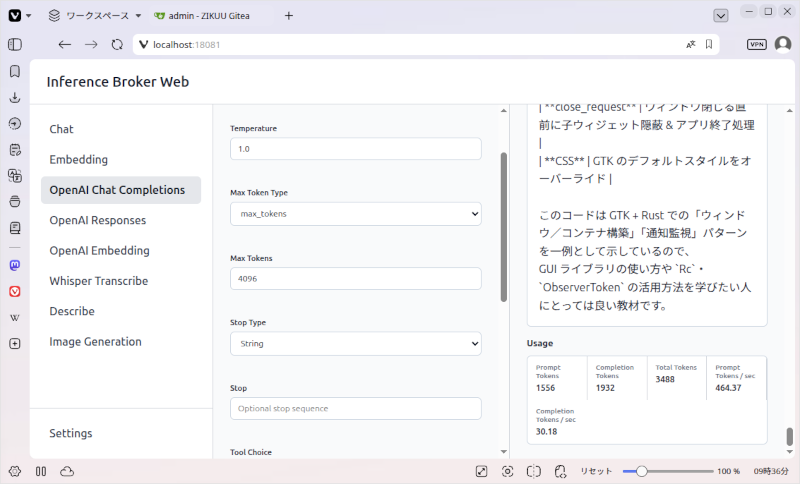Click the reload page button
Viewport: 800px width, 484px height.
click(117, 44)
